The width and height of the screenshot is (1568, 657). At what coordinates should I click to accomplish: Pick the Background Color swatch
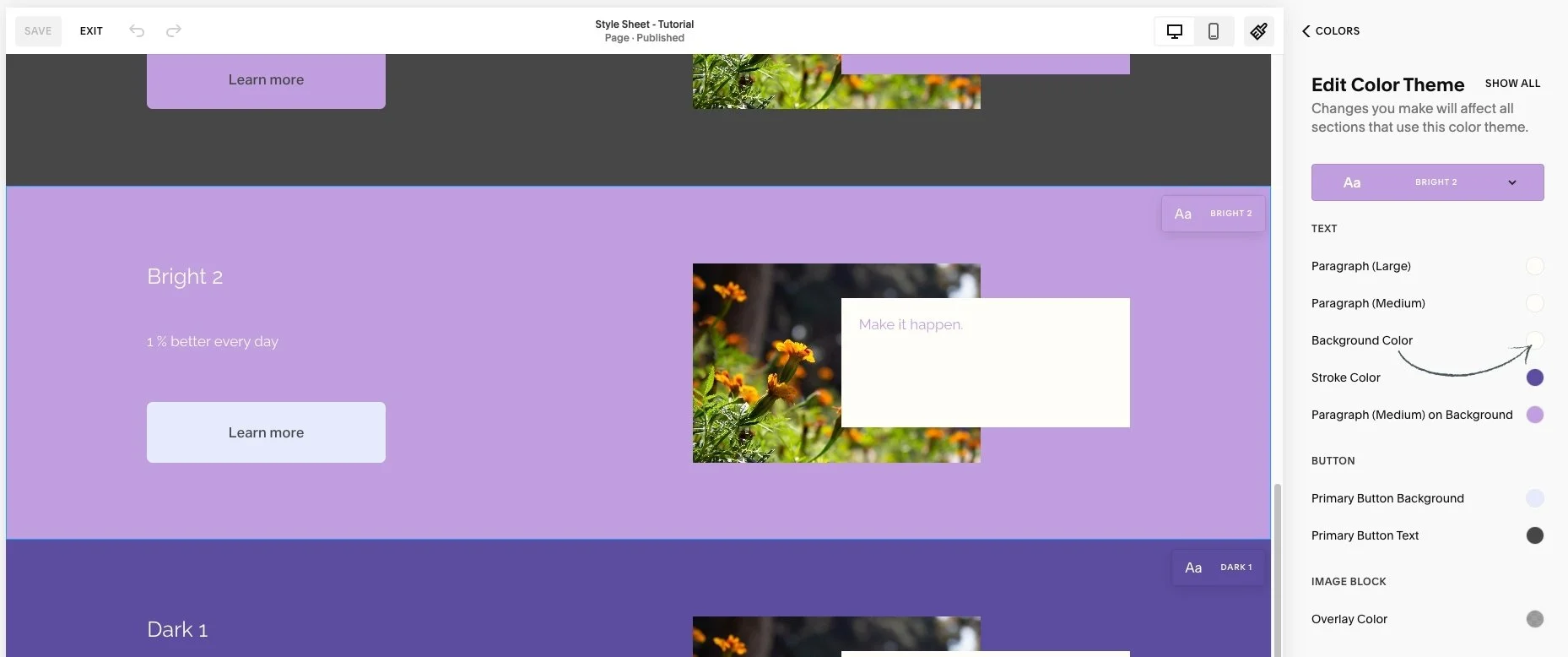(1535, 340)
